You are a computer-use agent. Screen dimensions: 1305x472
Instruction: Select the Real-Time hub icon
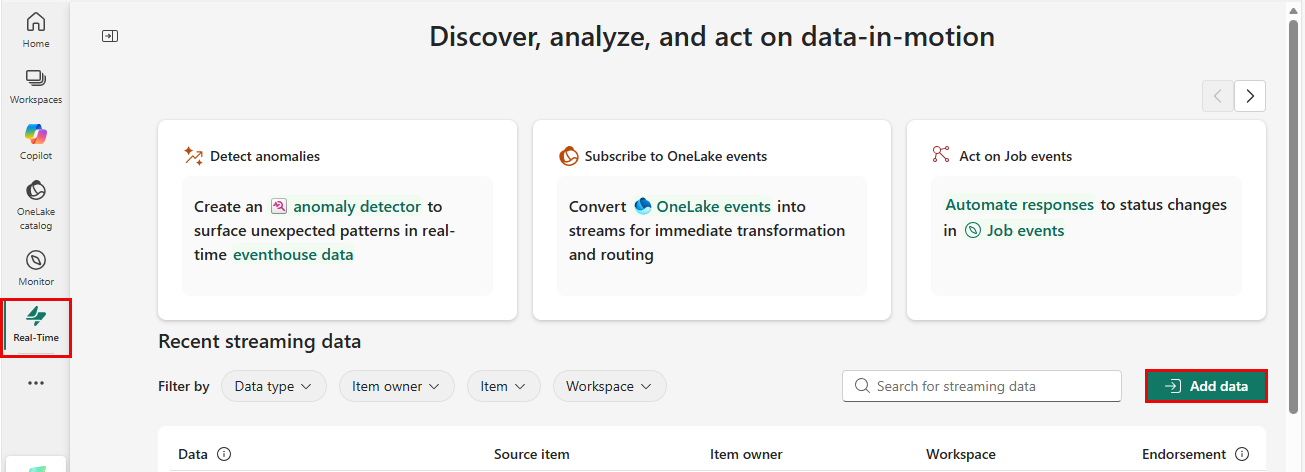tap(36, 324)
